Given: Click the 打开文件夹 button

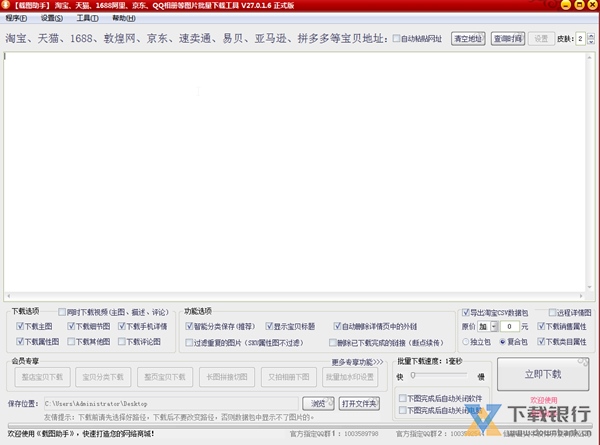Looking at the screenshot, I should click(359, 404).
